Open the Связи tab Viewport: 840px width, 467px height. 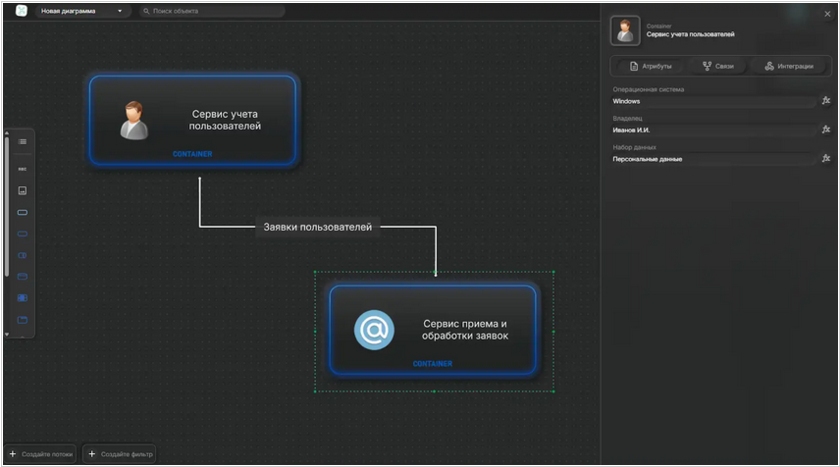click(x=718, y=66)
